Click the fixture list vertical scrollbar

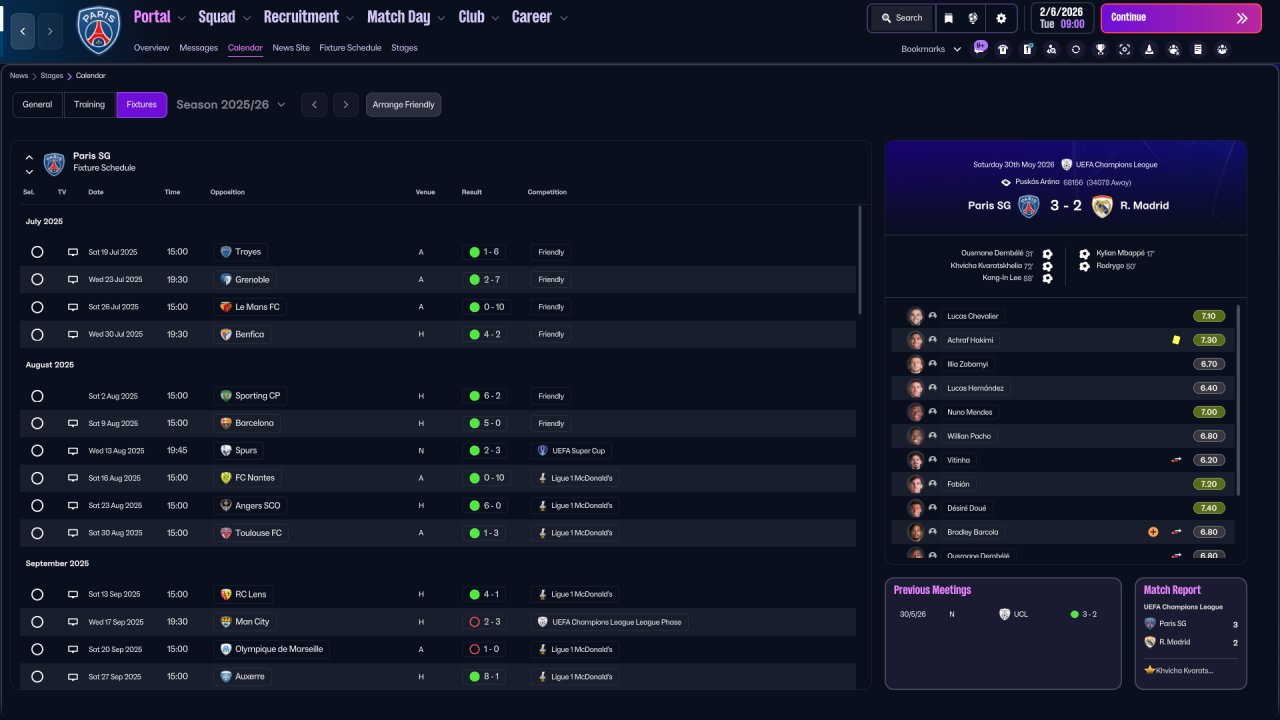[x=860, y=262]
